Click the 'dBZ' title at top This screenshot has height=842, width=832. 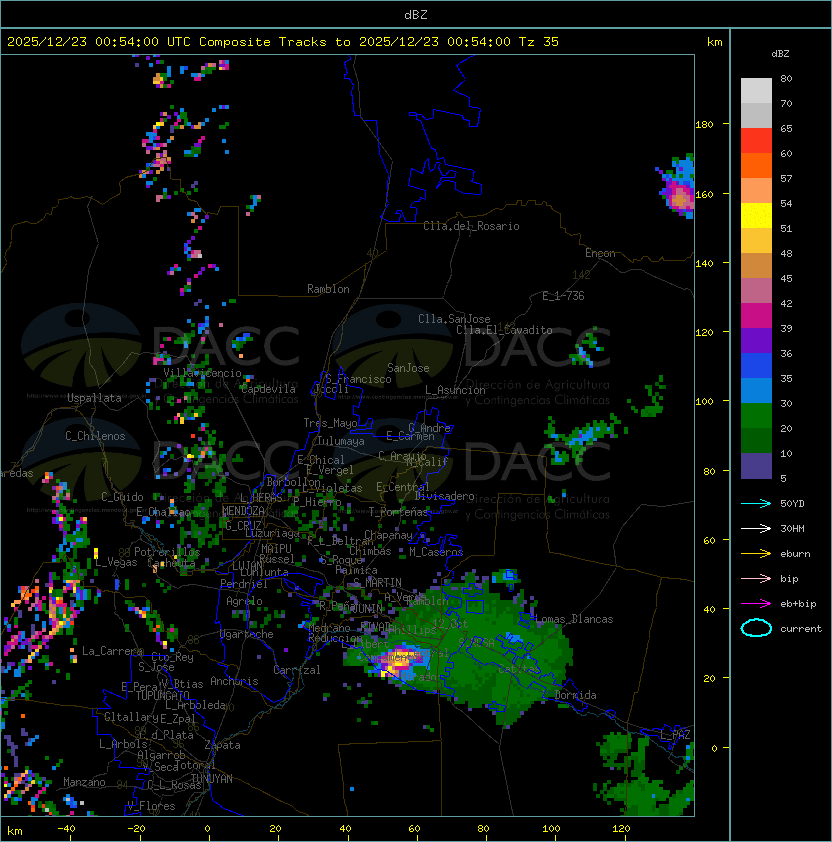point(416,14)
